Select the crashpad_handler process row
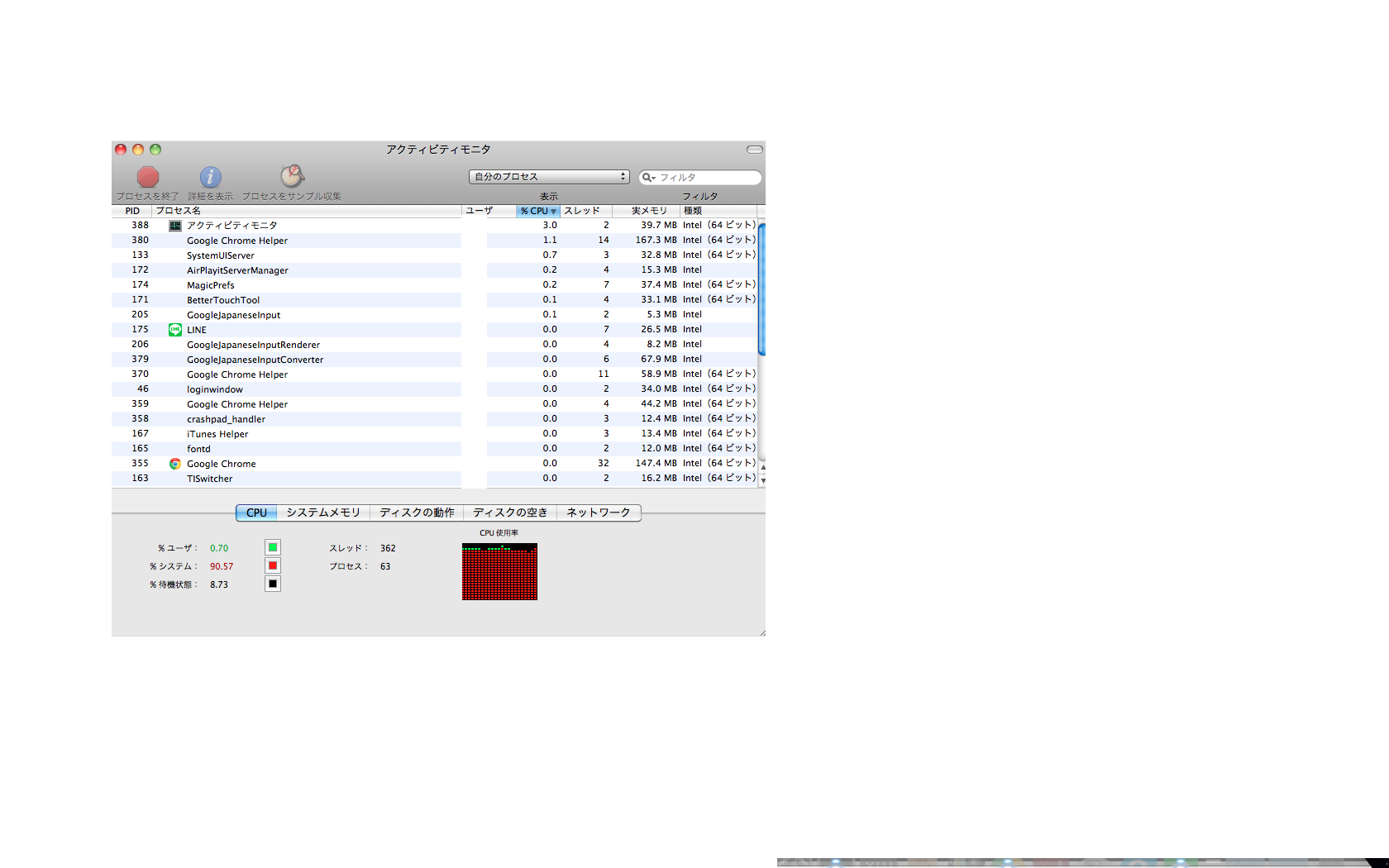This screenshot has height=868, width=1389. (x=435, y=419)
